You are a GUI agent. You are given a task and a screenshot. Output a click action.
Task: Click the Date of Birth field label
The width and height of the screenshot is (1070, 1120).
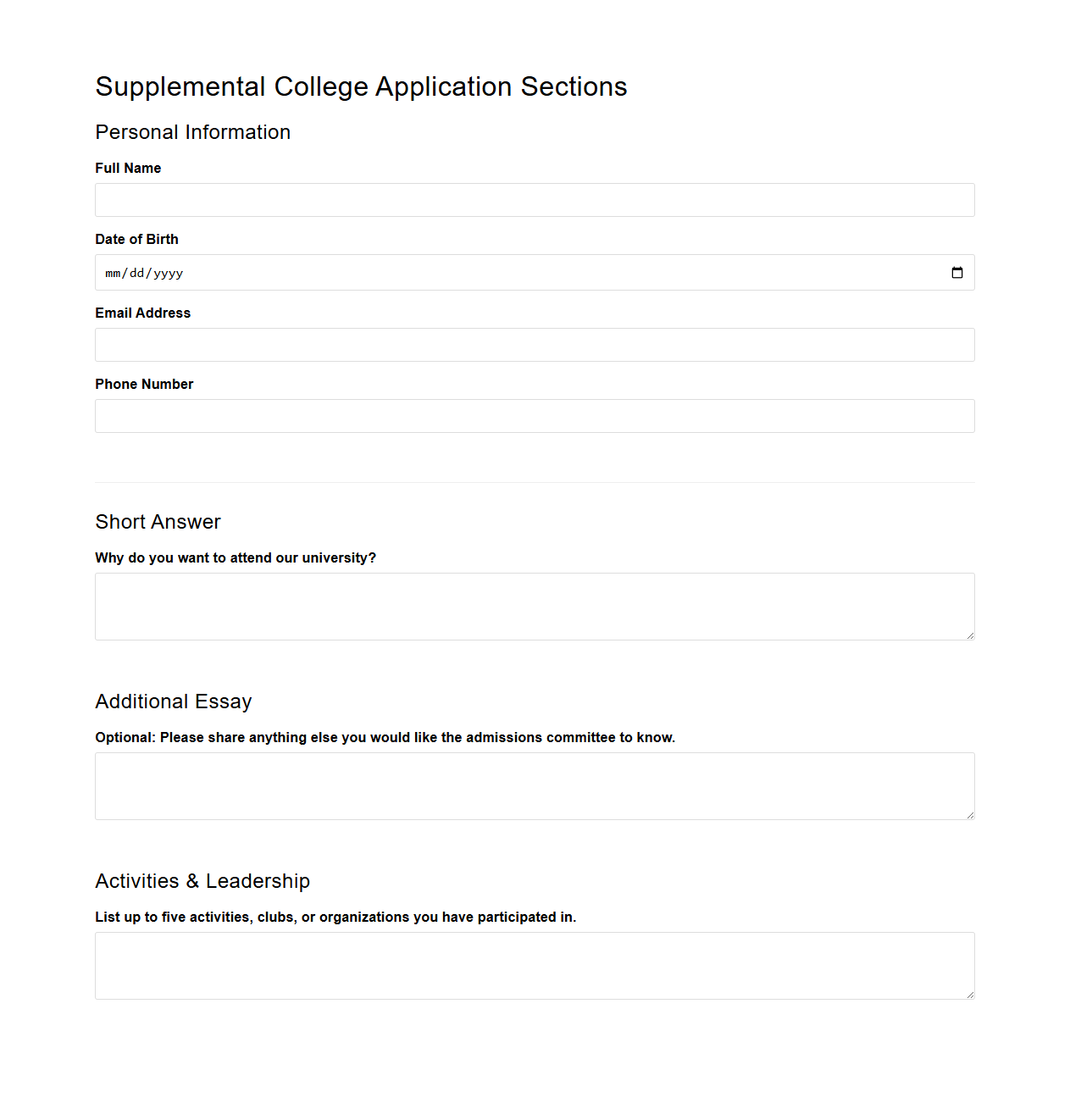click(136, 239)
